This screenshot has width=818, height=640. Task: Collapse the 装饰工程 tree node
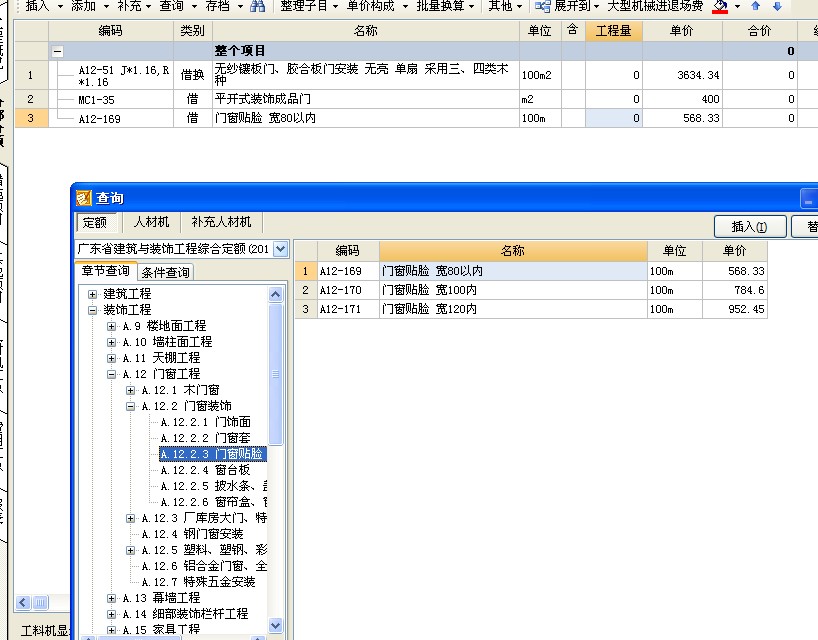[x=92, y=310]
